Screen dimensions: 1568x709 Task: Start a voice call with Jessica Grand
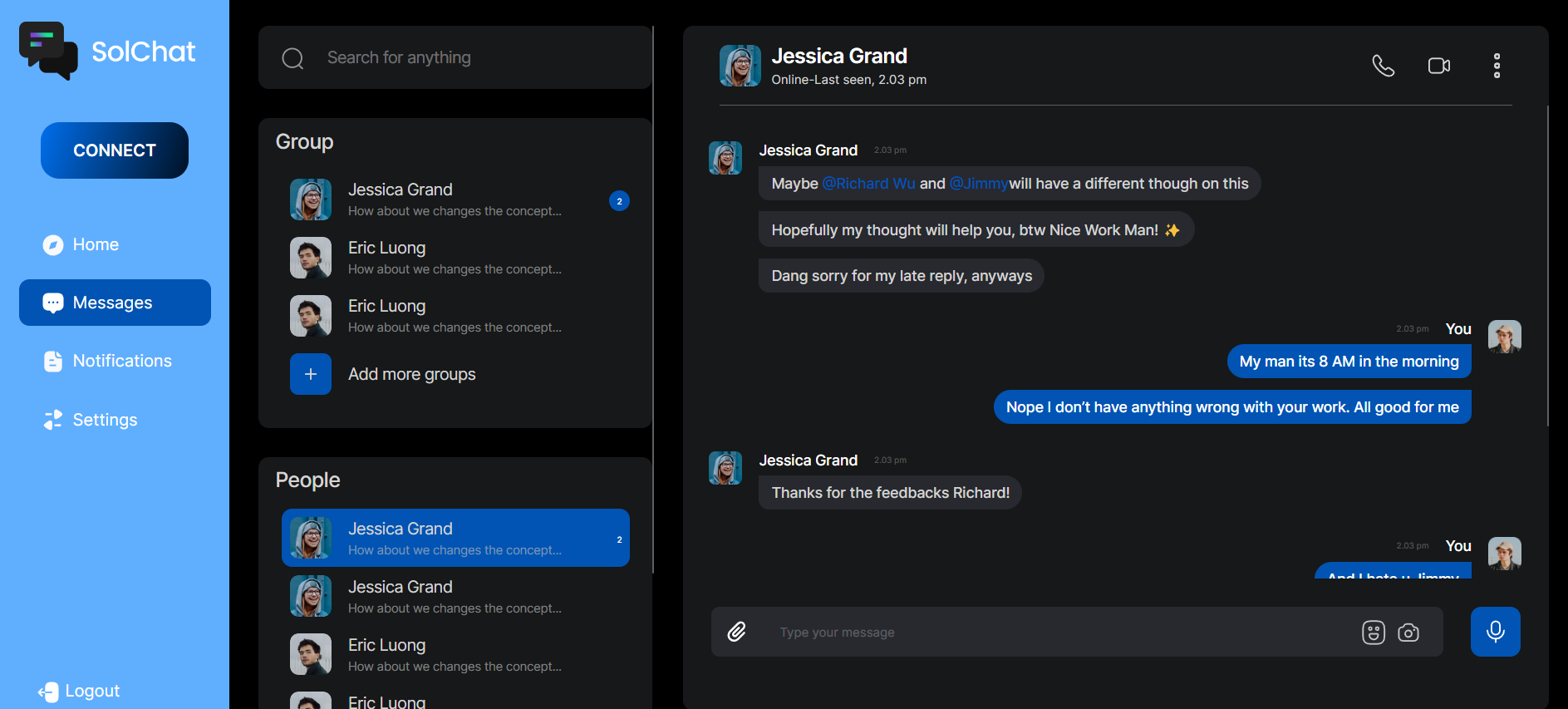point(1383,66)
